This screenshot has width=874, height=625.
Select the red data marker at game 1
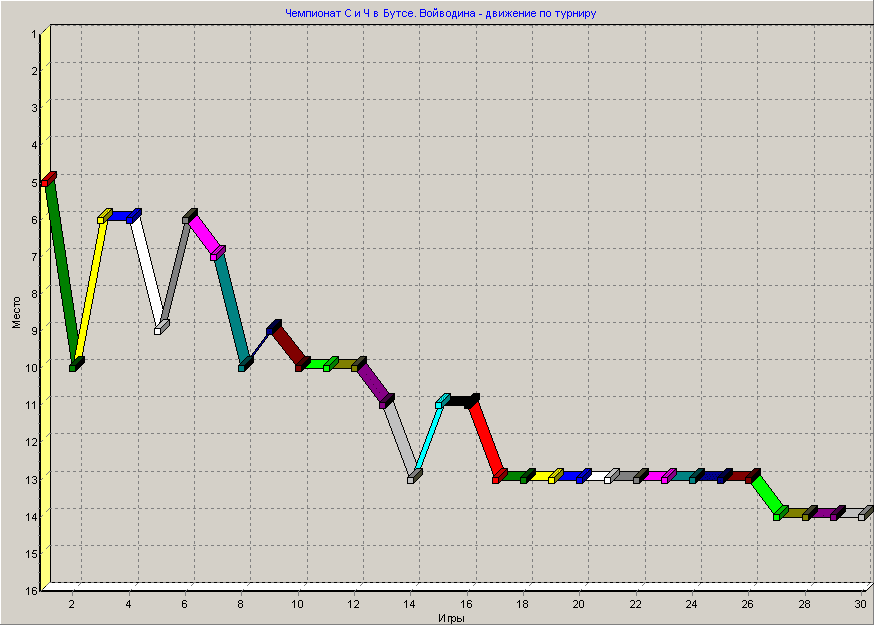(48, 179)
